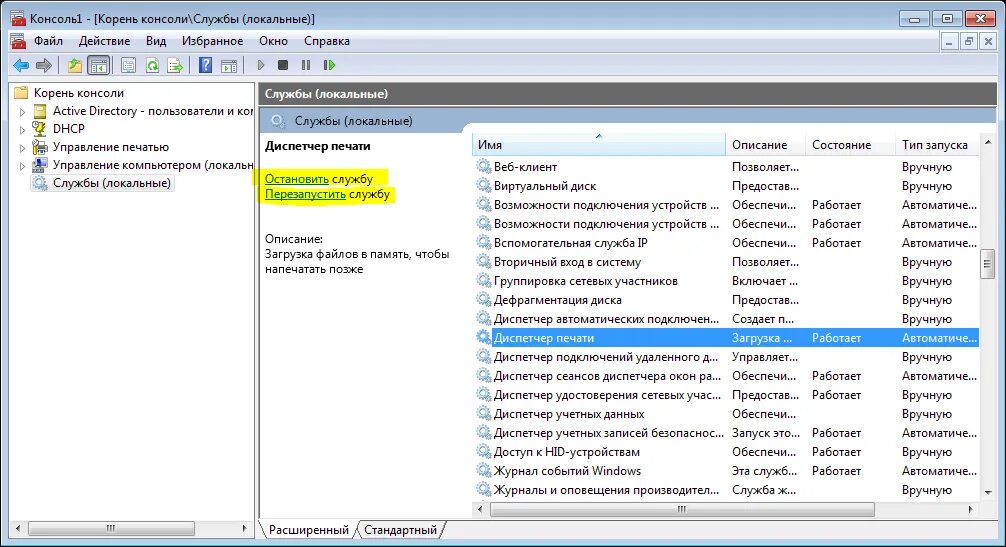Open the Файл menu

pyautogui.click(x=48, y=41)
